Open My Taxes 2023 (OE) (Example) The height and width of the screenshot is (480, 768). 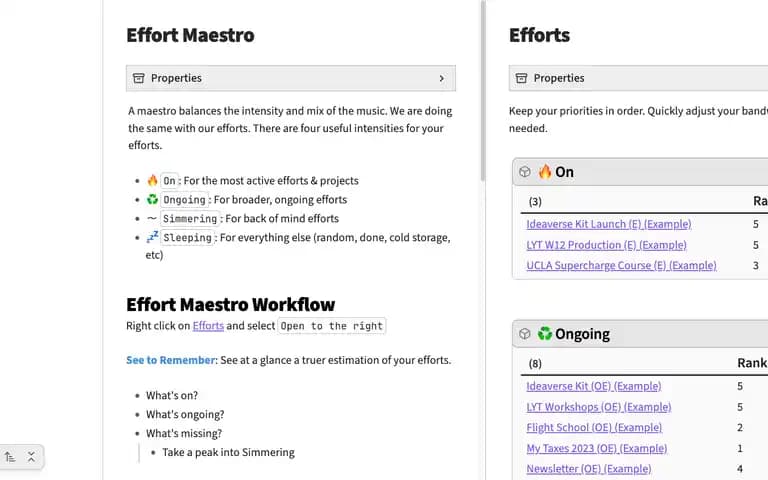coord(597,448)
